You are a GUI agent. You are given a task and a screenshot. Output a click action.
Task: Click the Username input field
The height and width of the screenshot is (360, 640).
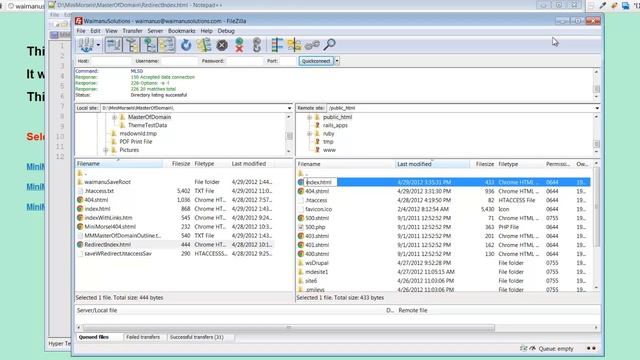(179, 61)
